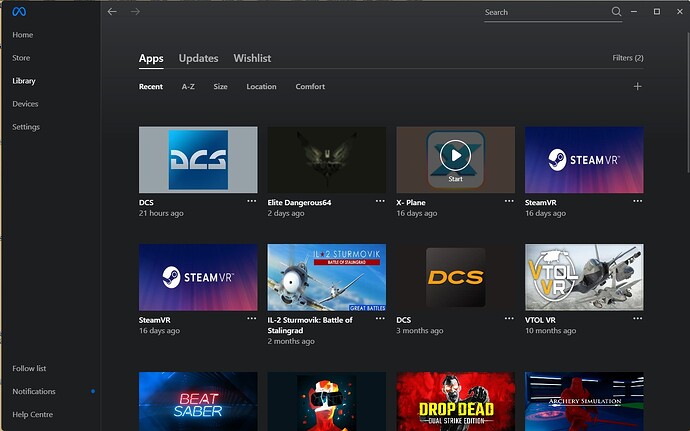Switch to the Wishlist tab
690x431 pixels.
tap(252, 58)
